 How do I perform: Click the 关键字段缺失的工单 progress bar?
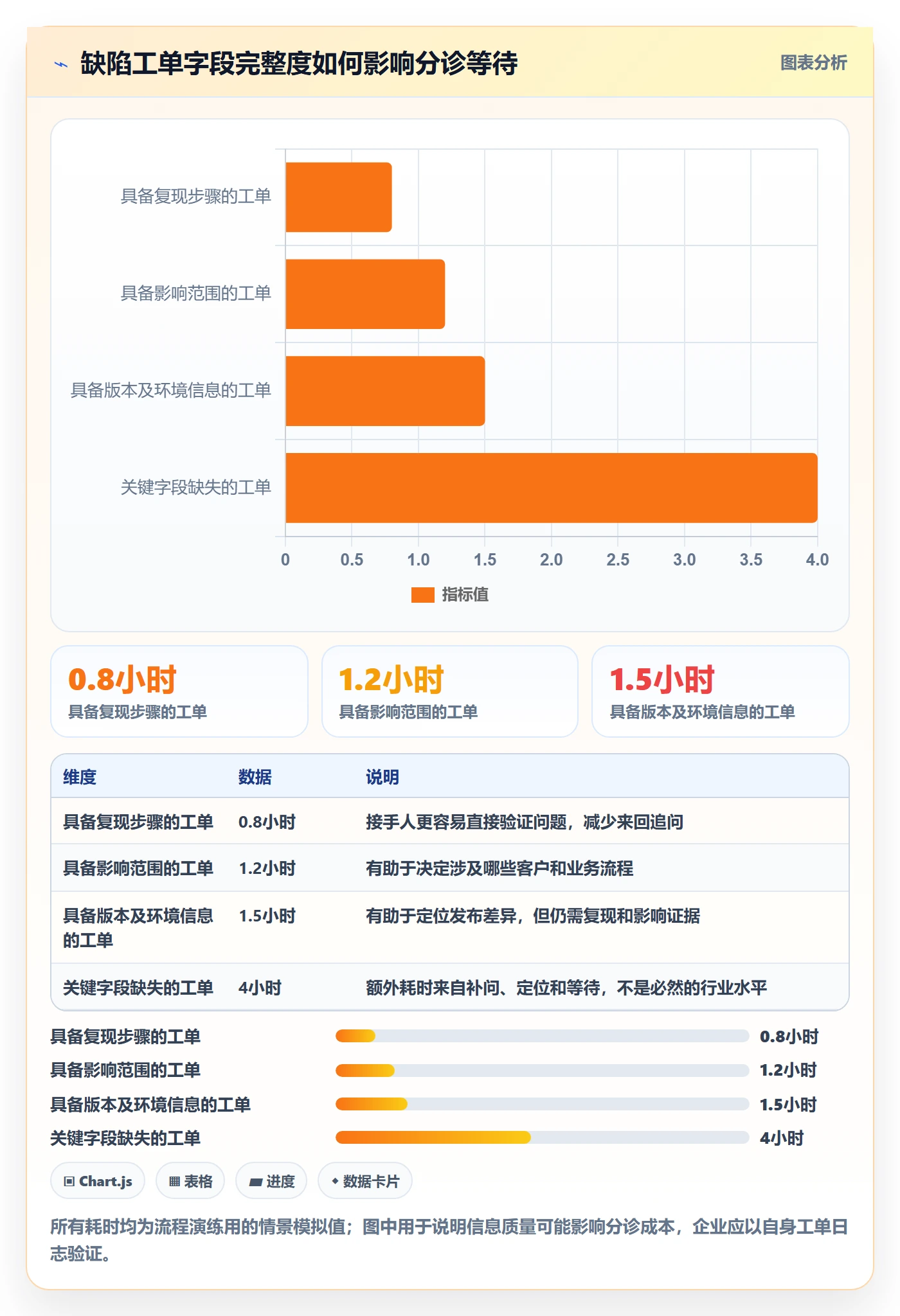point(542,1137)
